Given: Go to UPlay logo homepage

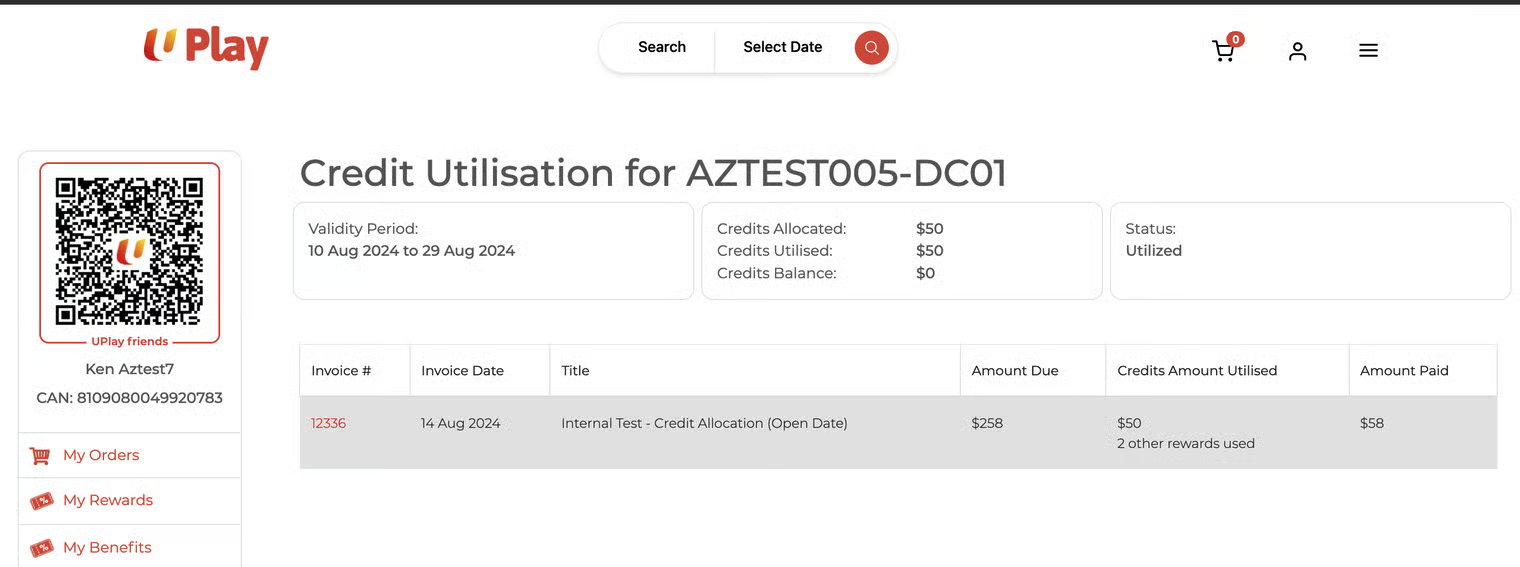Looking at the screenshot, I should [206, 47].
